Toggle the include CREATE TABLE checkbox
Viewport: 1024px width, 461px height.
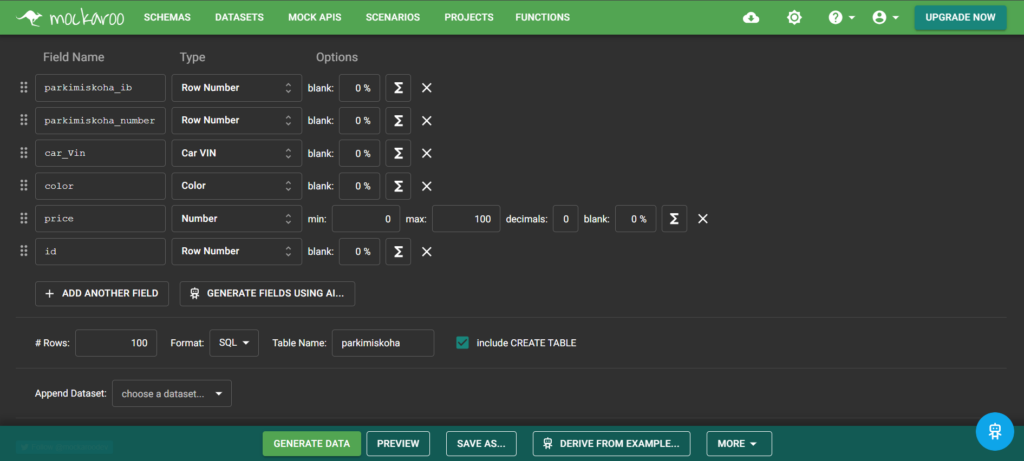(x=462, y=343)
